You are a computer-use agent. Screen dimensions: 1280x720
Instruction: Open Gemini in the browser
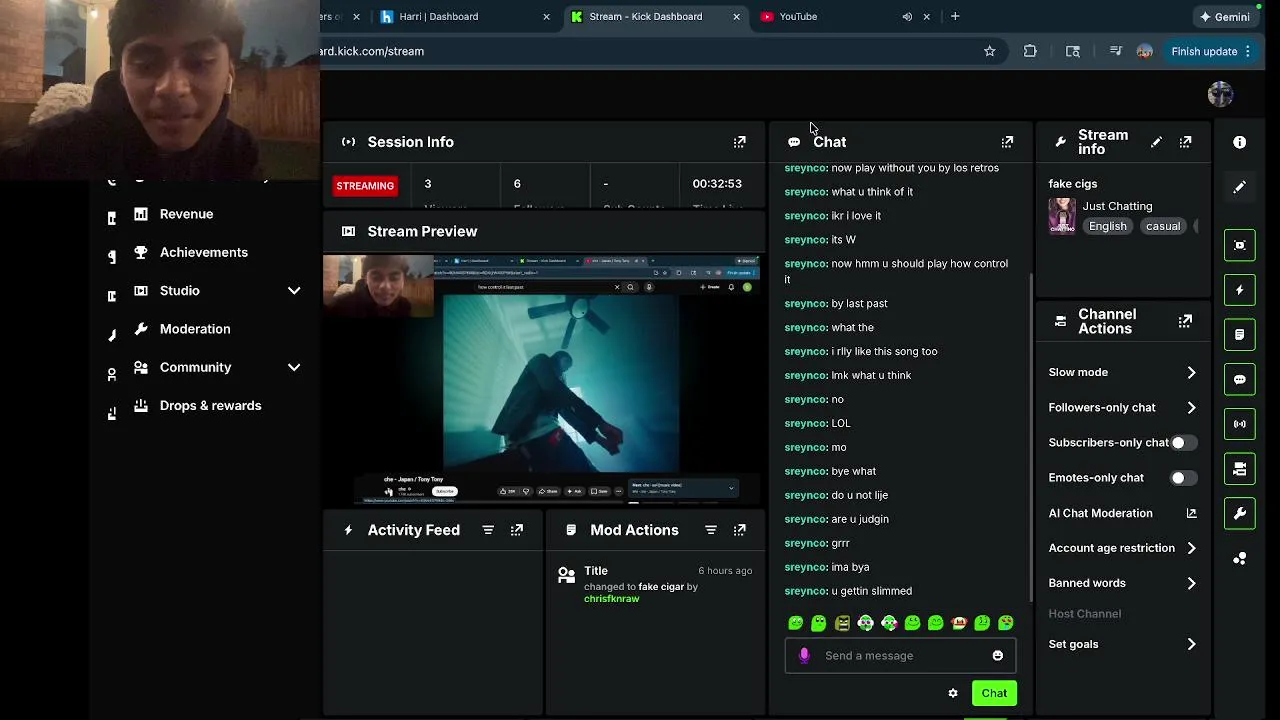click(1225, 17)
